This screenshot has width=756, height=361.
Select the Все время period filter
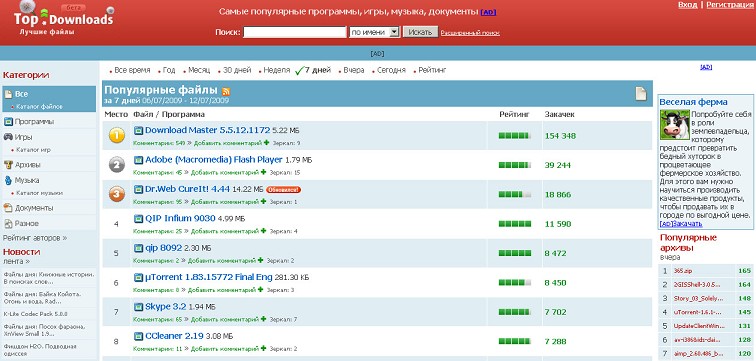click(133, 70)
